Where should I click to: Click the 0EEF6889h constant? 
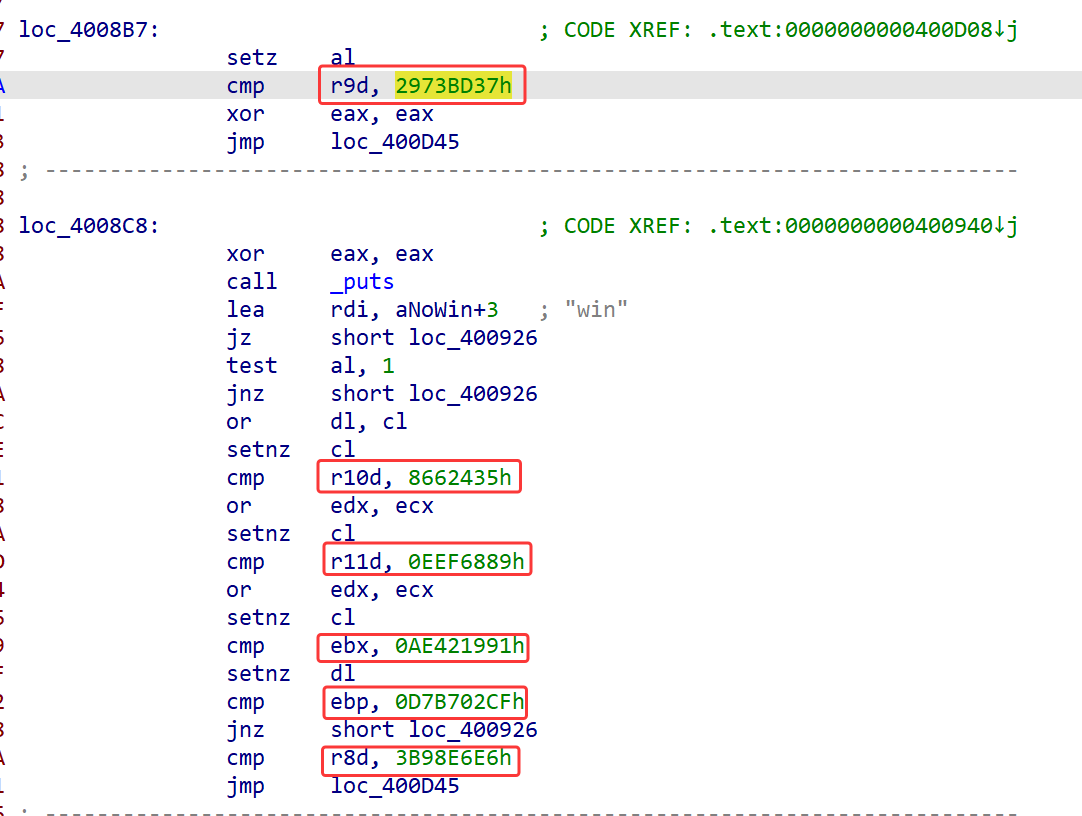(466, 561)
